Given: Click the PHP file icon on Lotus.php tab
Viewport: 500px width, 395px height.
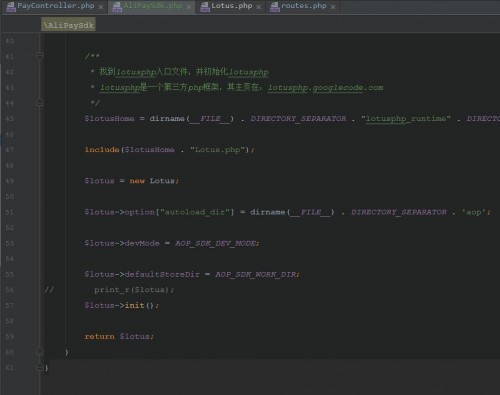Looking at the screenshot, I should pos(205,7).
